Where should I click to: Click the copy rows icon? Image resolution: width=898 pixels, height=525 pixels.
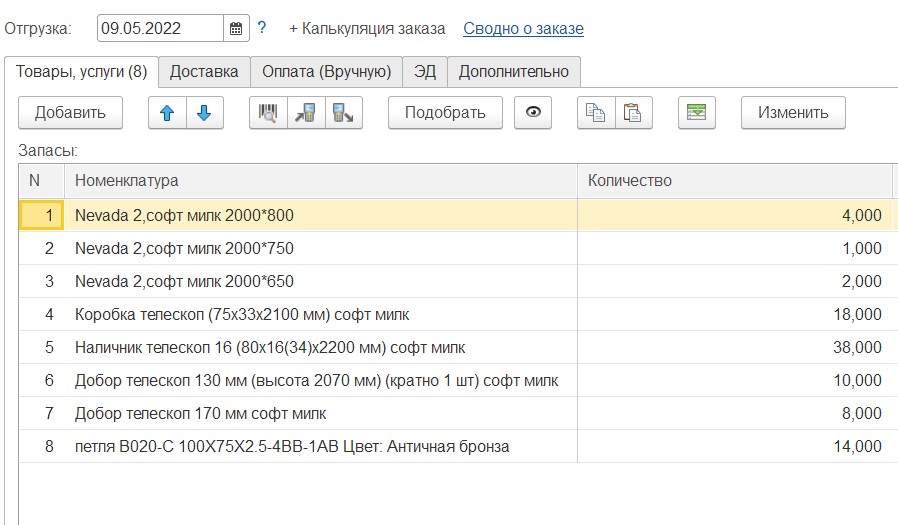pyautogui.click(x=595, y=113)
